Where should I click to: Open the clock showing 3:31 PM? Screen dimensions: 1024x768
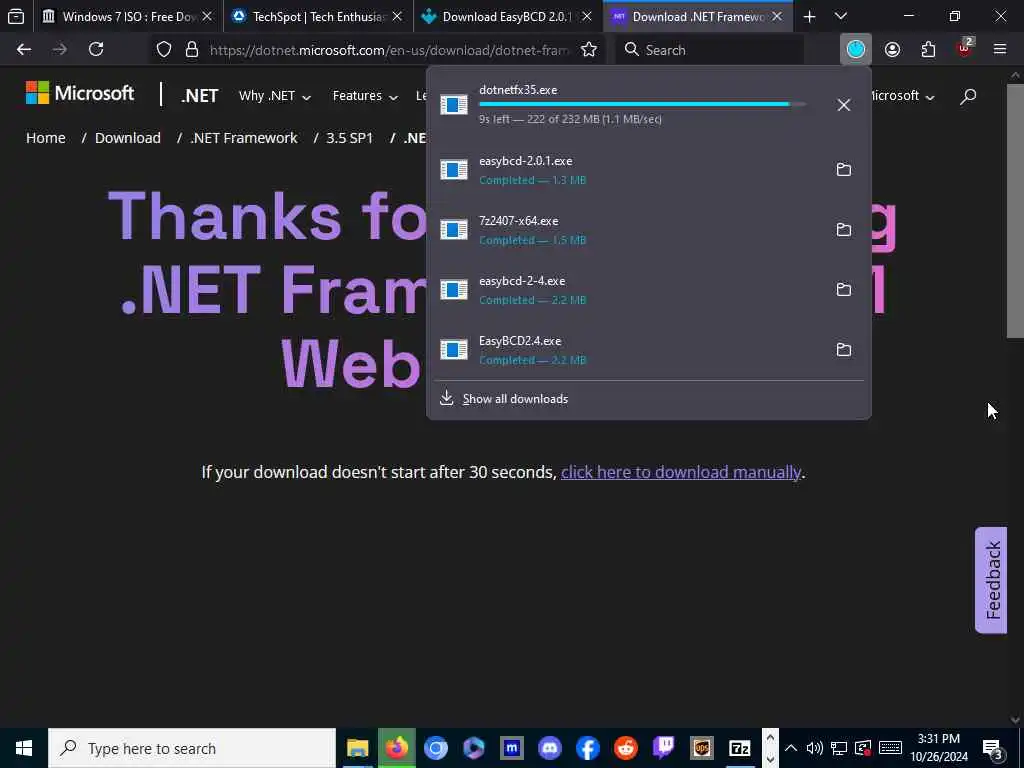[938, 748]
